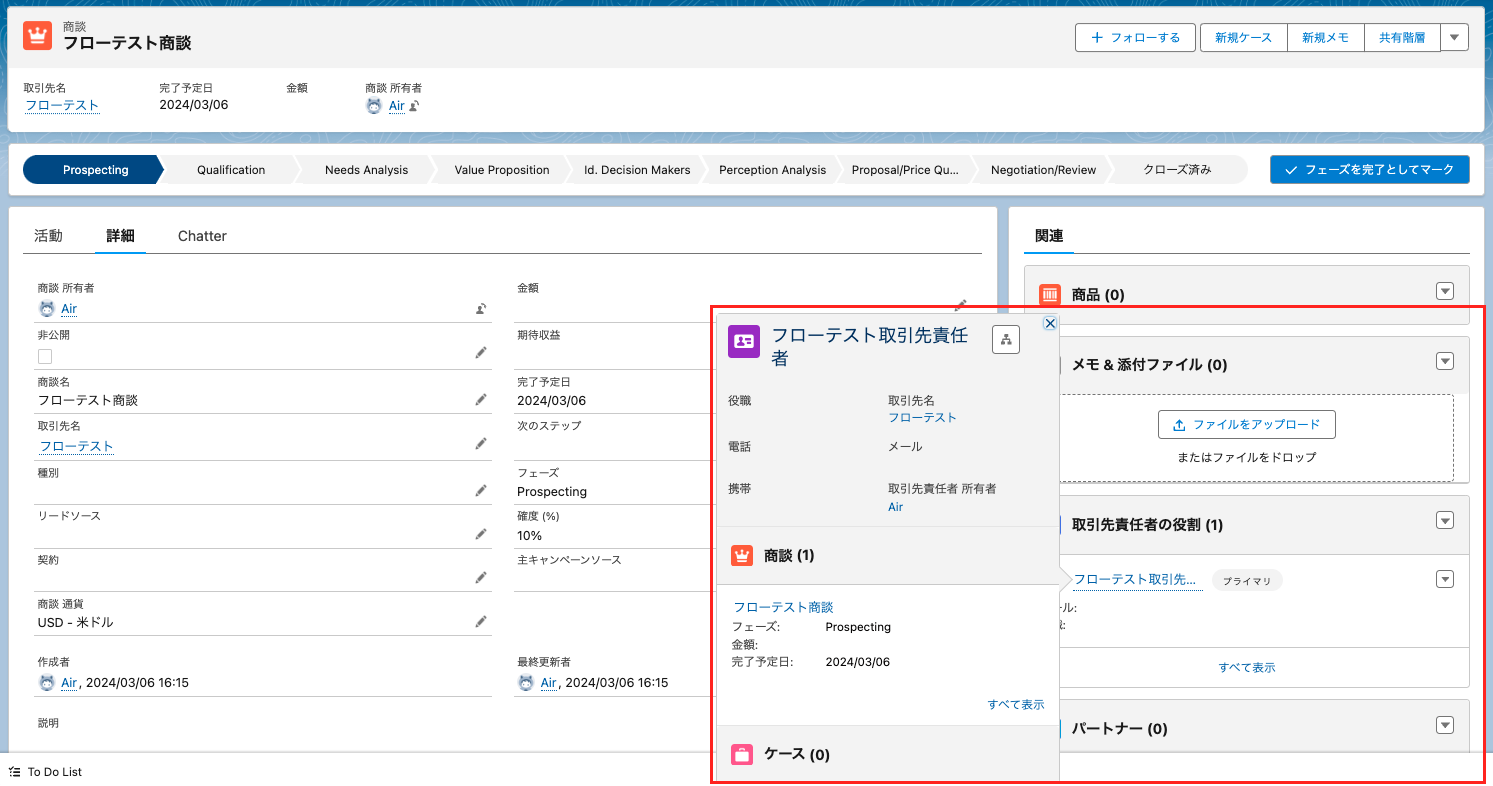Open contact hierarchy icon in popup
1493x786 pixels.
coord(1006,340)
